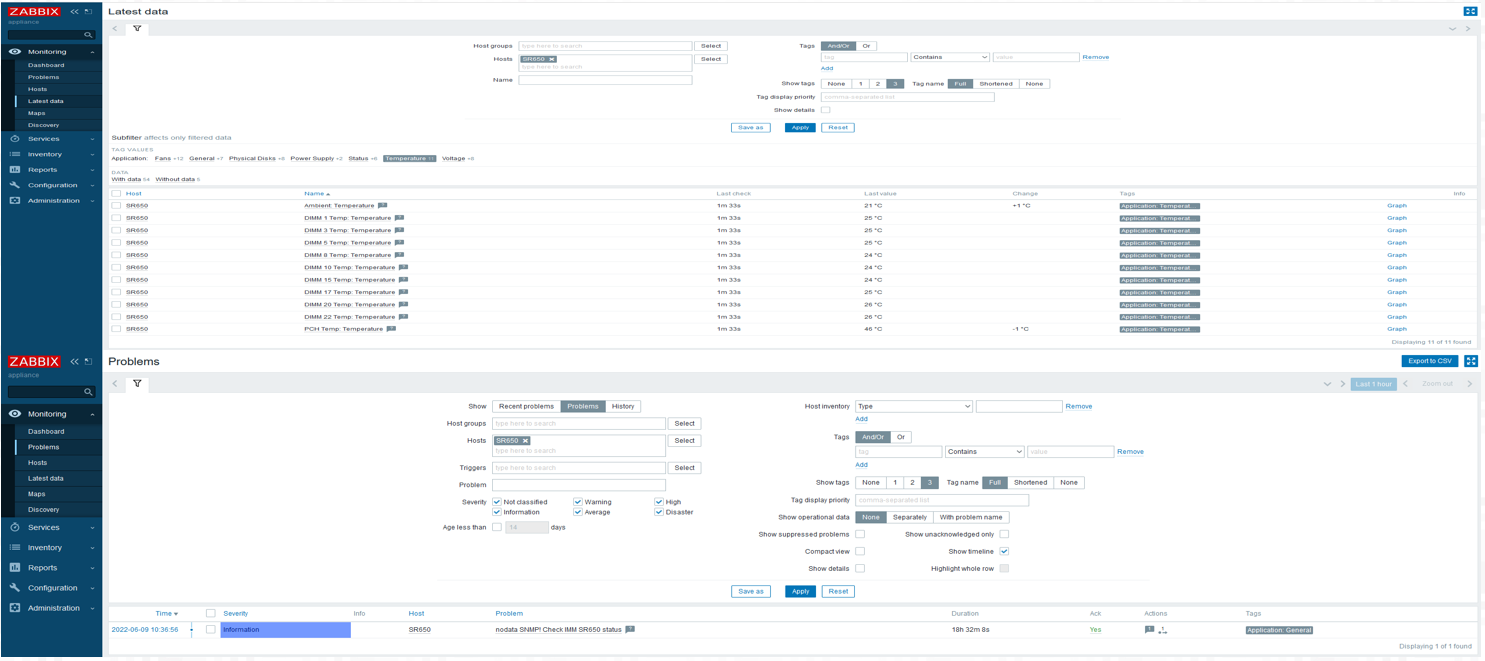
Task: Open acknowledge message icon in problem Actions column
Action: [1149, 630]
